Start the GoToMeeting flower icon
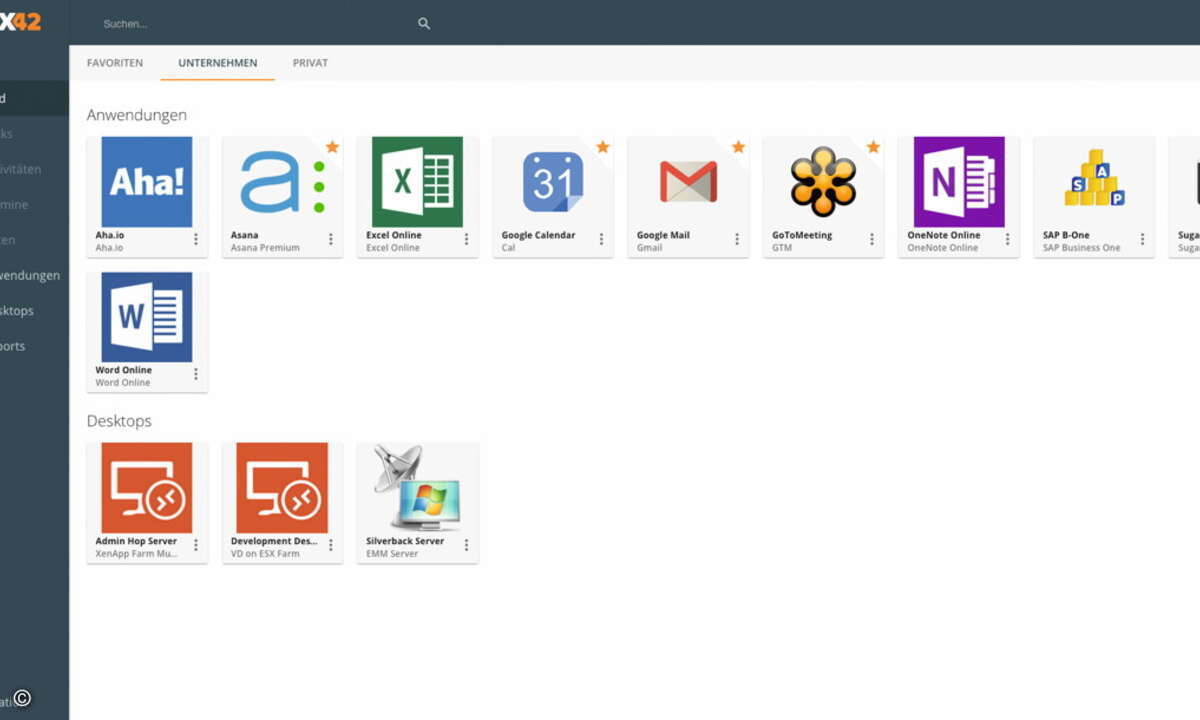Viewport: 1200px width, 720px height. [823, 182]
